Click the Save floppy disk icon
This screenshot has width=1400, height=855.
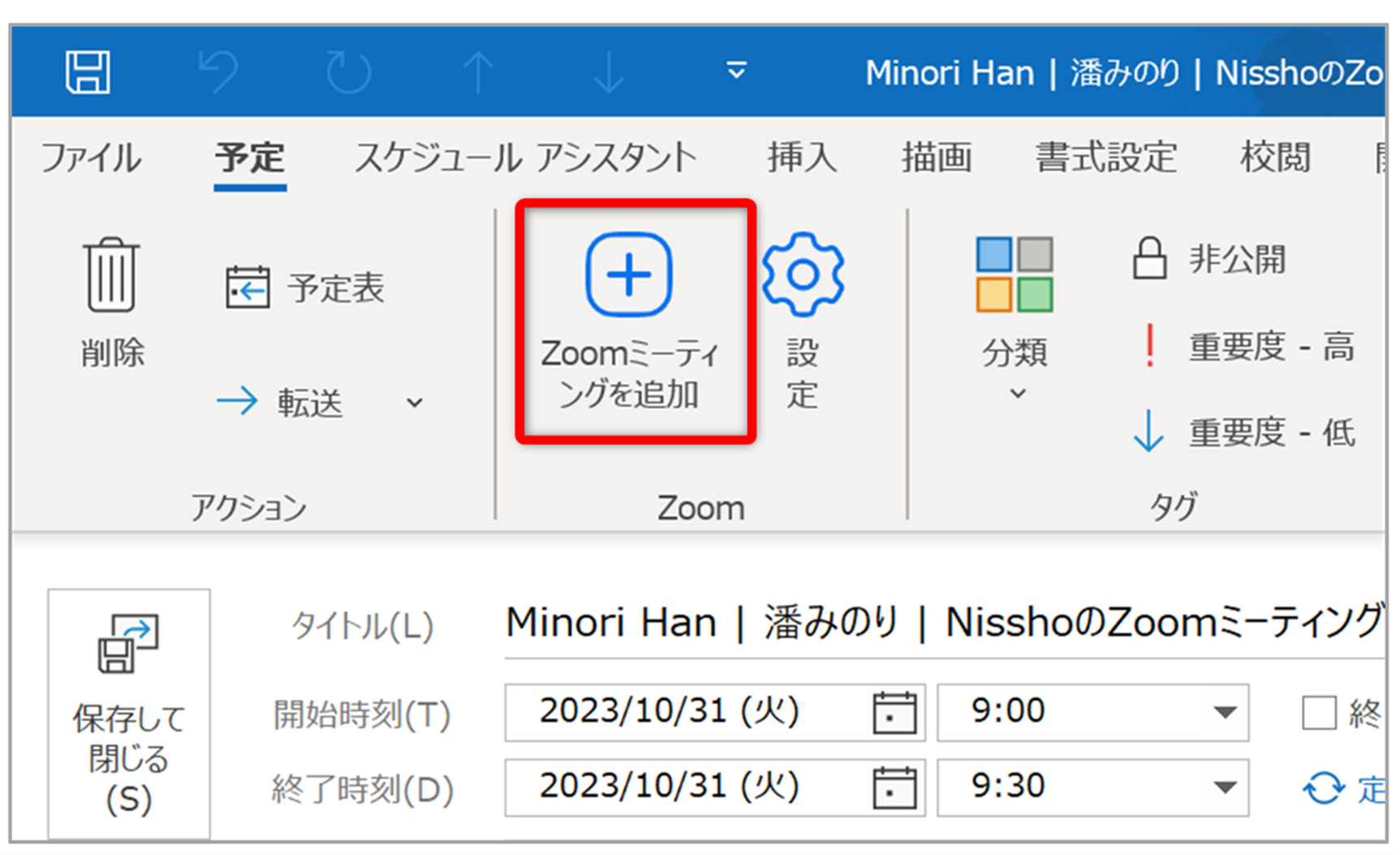tap(88, 72)
